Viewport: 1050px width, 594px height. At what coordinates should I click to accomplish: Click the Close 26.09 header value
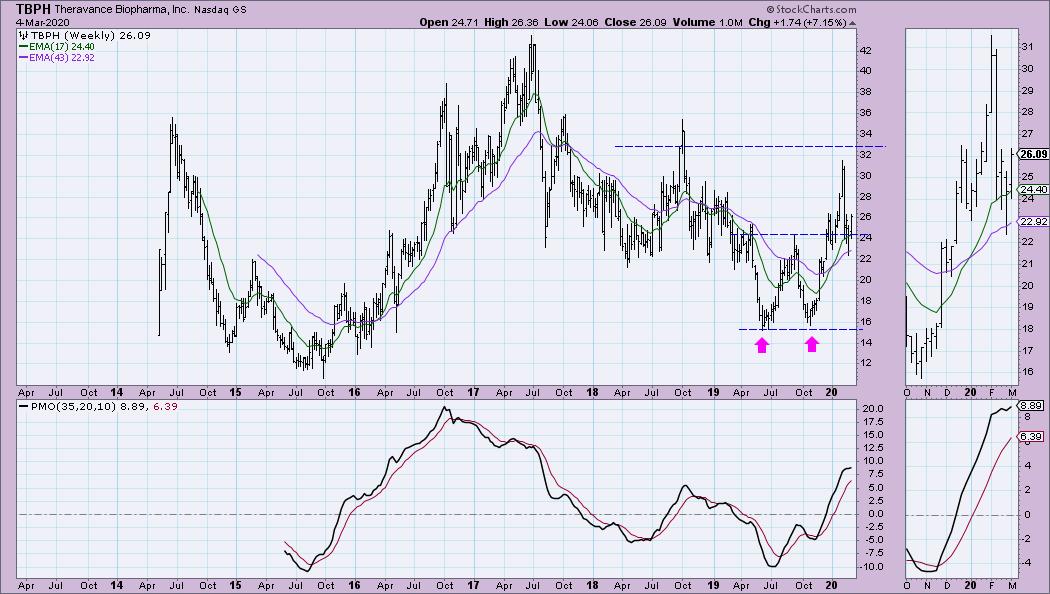pyautogui.click(x=635, y=22)
